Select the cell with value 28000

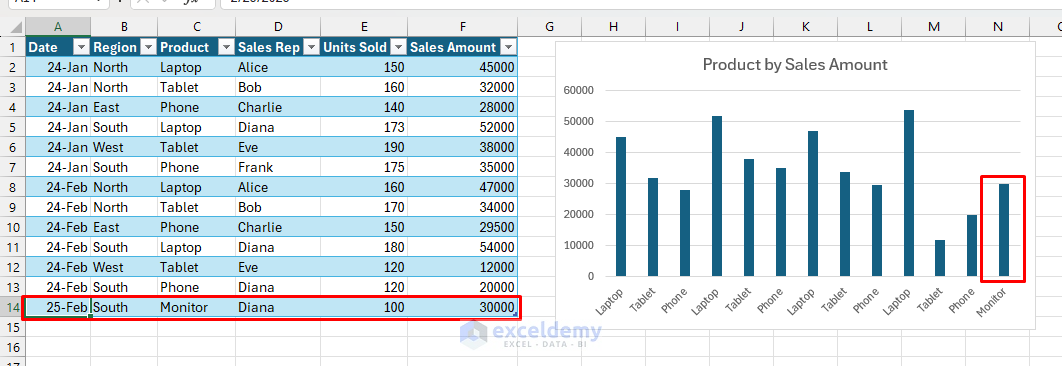click(x=463, y=107)
